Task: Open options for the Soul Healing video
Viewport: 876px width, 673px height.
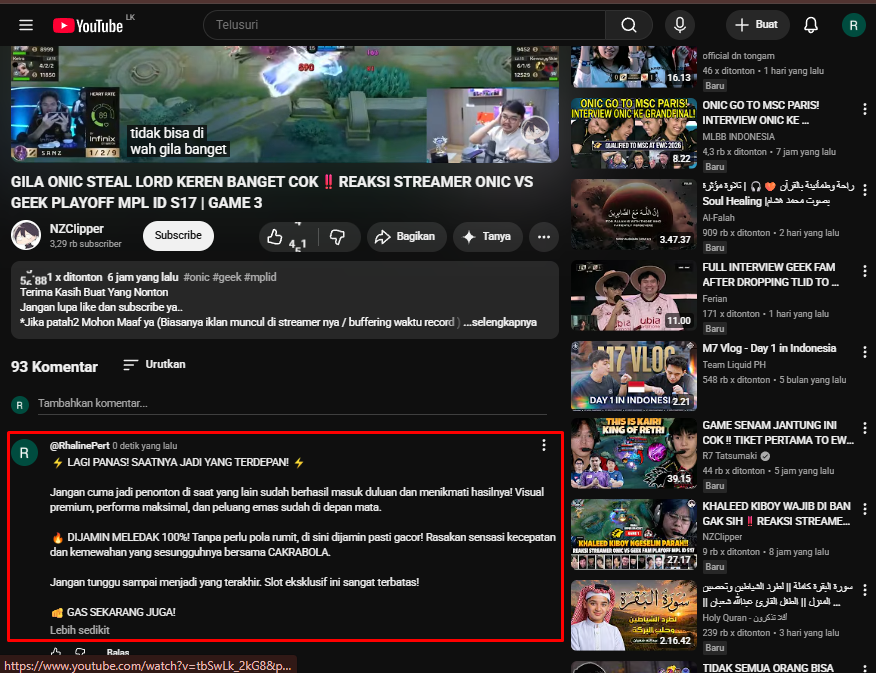Action: tap(865, 190)
